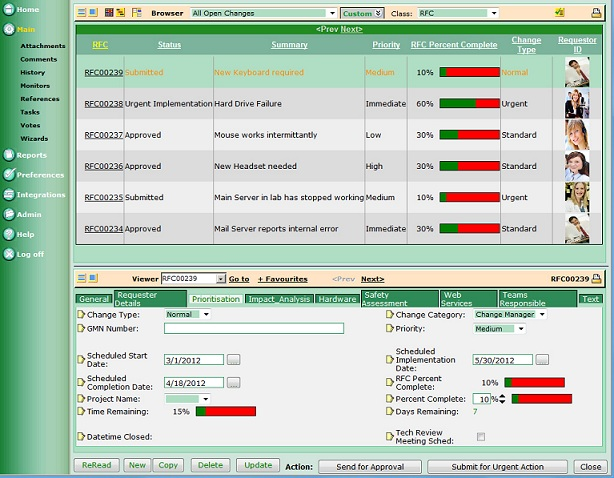Click the tag icon next to GMN Number
Screen dimensions: 614x478
tap(81, 328)
